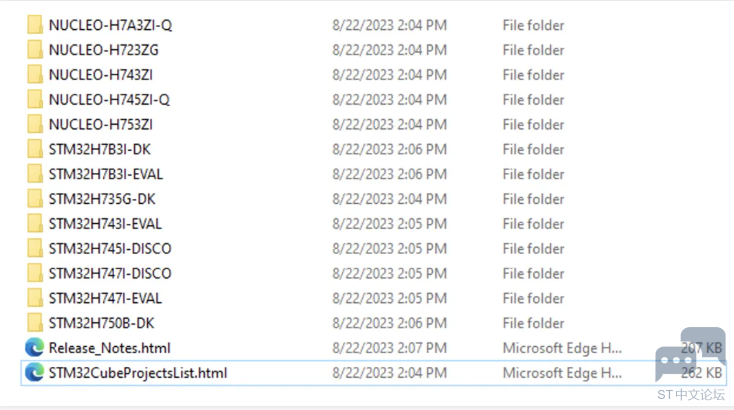Image resolution: width=734 pixels, height=410 pixels.
Task: Select the NUCLEO-H745ZI-Q folder name
Action: pos(109,100)
